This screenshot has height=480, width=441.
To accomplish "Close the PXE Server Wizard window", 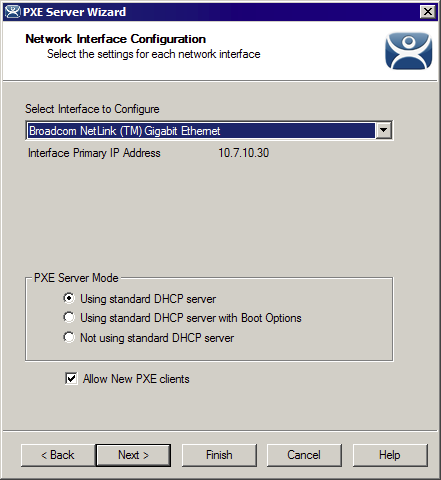I will click(428, 12).
